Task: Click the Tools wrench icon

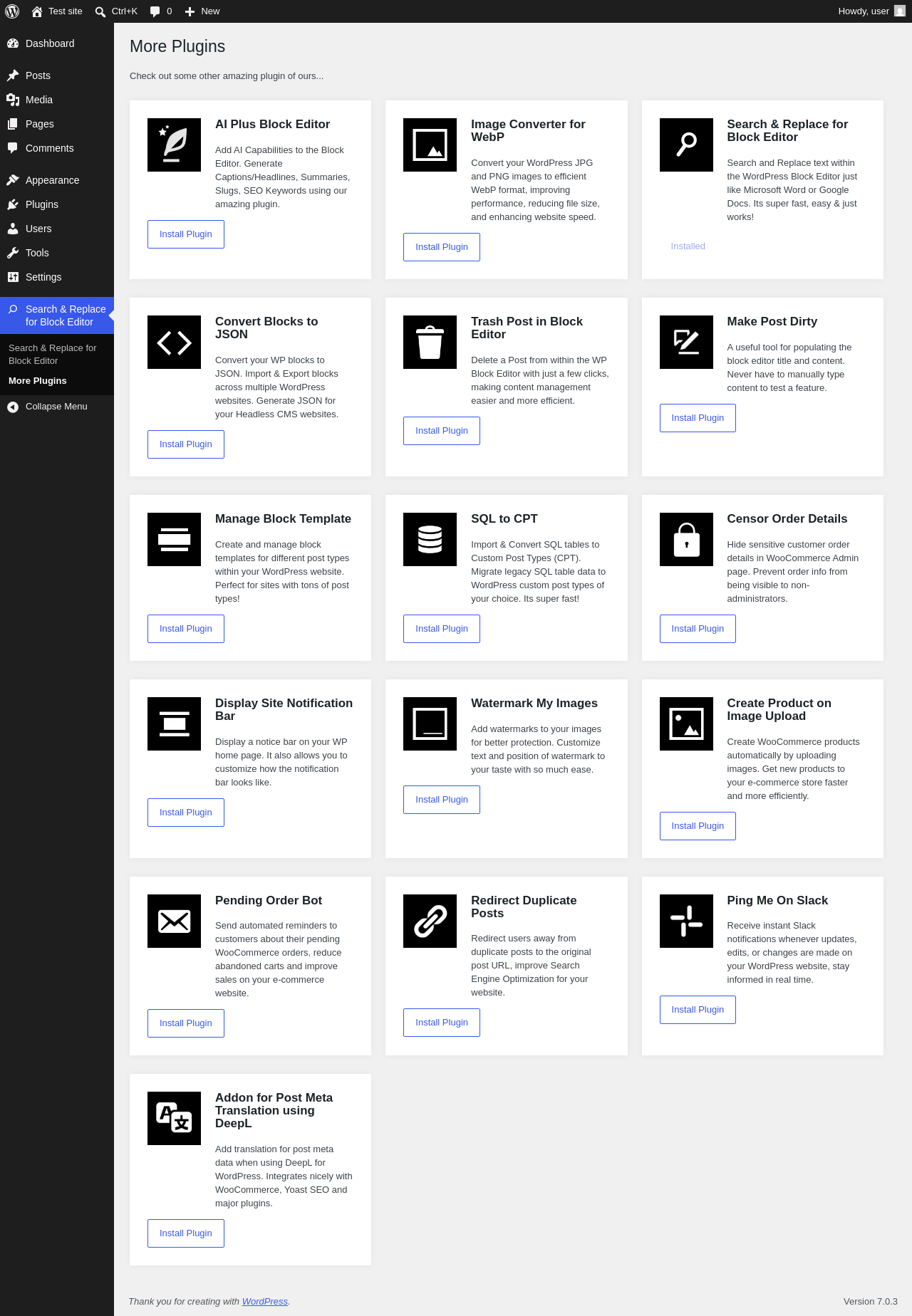Action: pos(13,253)
